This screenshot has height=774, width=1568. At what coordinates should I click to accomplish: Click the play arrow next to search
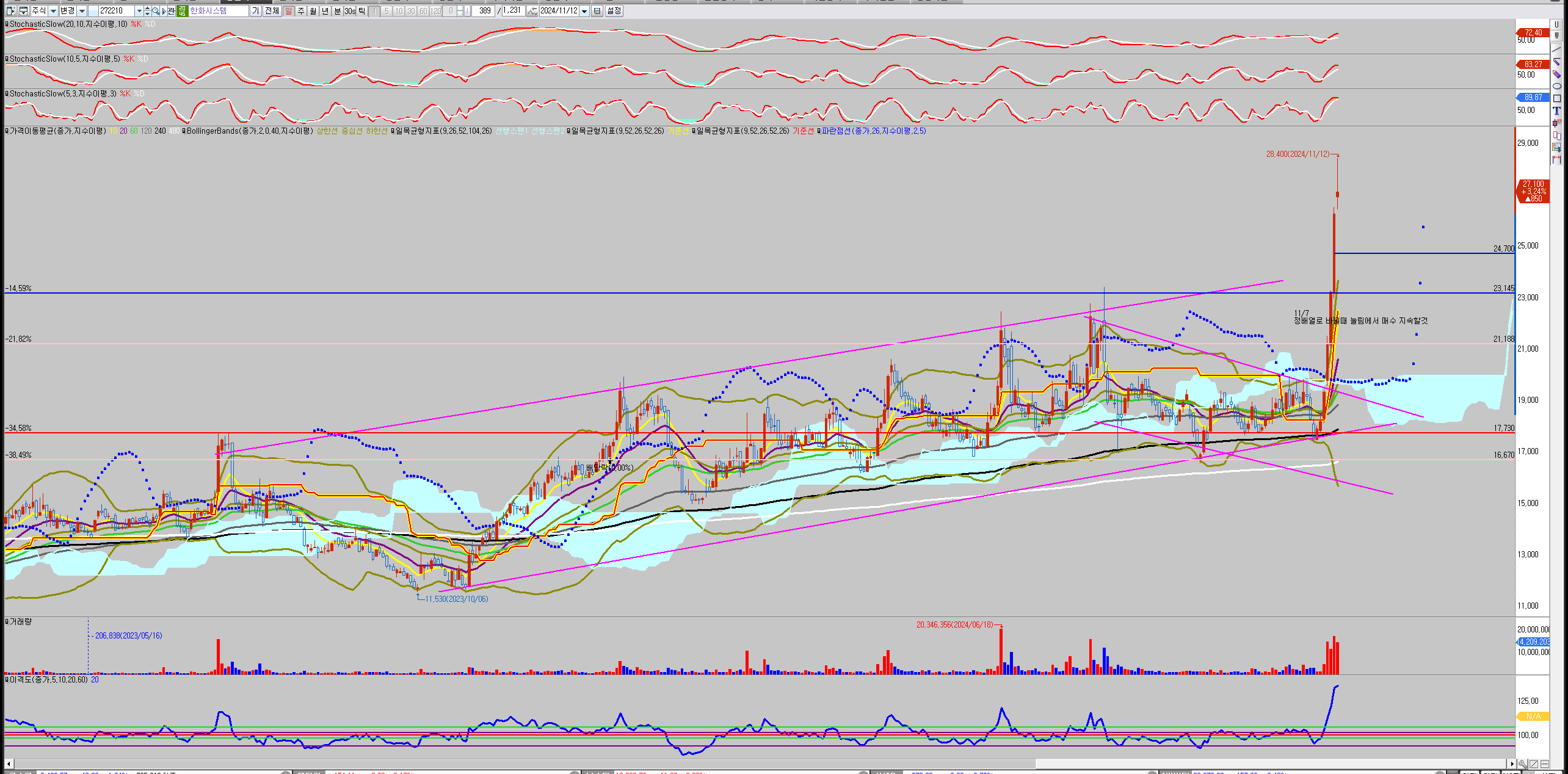[x=164, y=11]
